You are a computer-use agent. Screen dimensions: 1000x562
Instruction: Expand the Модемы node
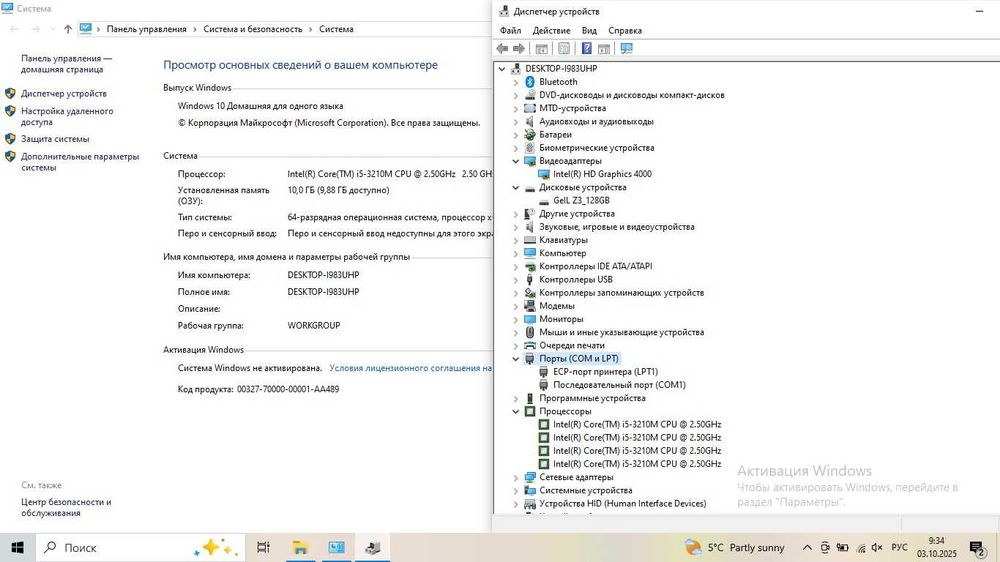[x=516, y=306]
